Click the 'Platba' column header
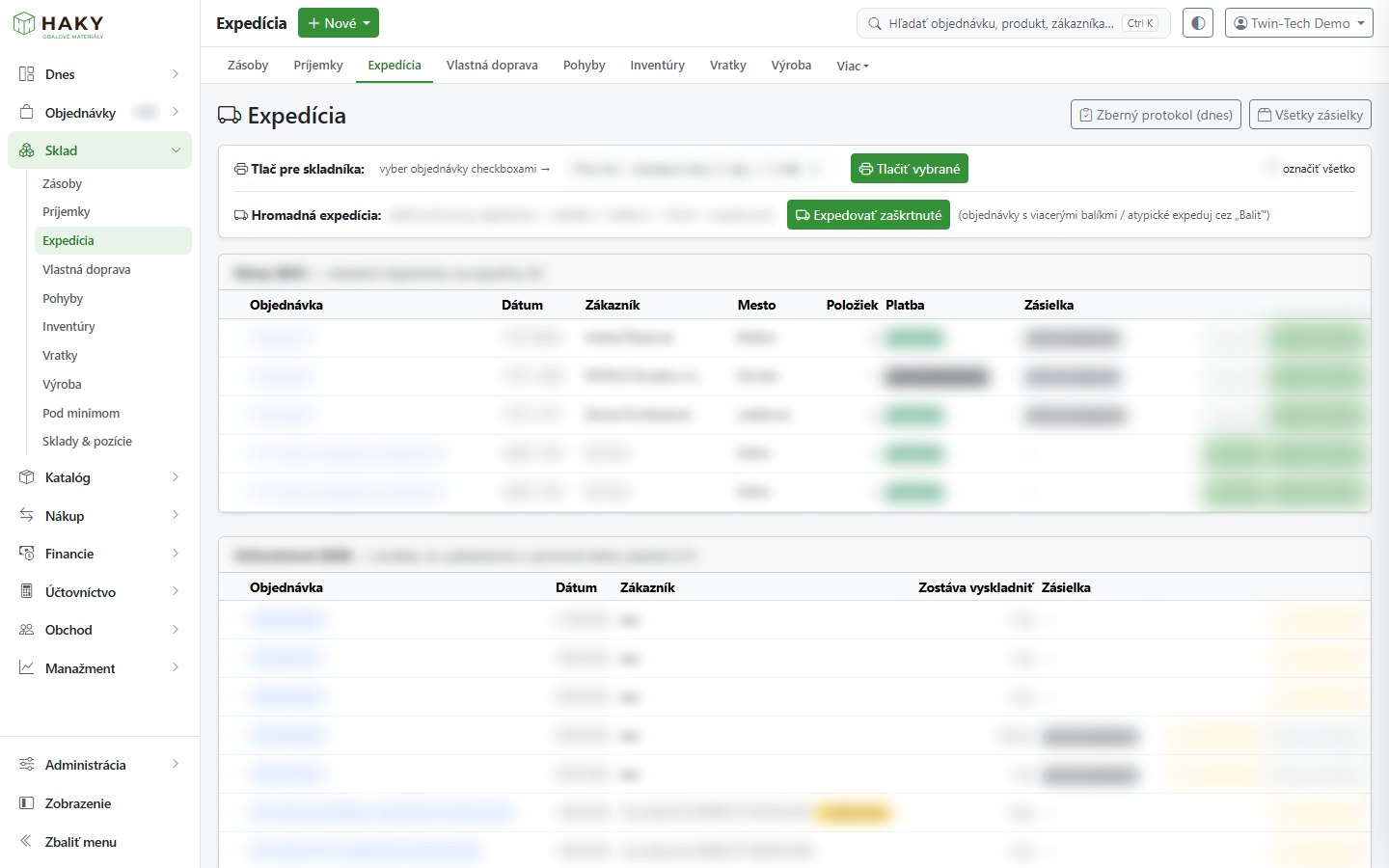 (x=905, y=305)
